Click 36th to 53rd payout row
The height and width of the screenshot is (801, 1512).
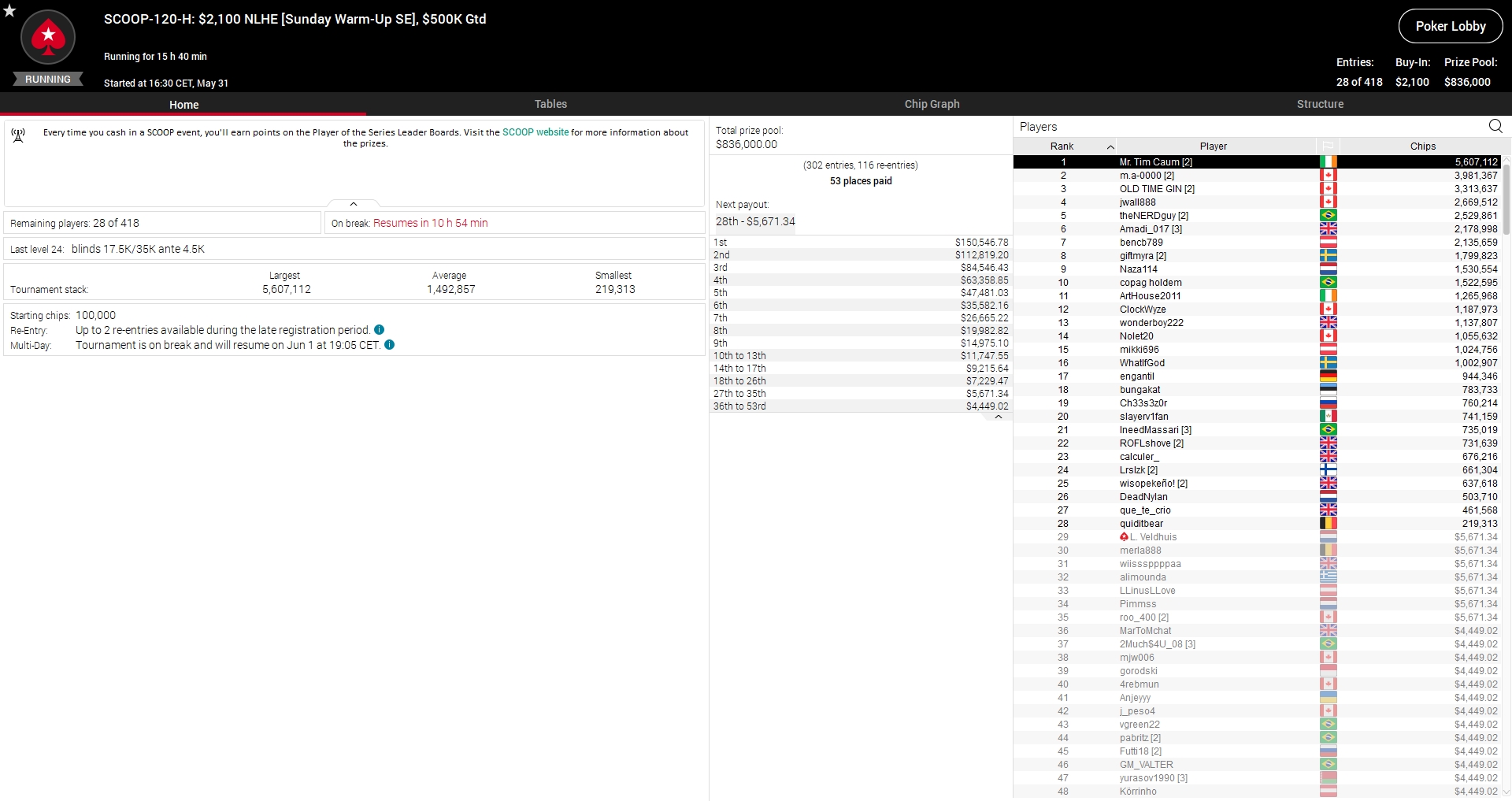[x=861, y=406]
